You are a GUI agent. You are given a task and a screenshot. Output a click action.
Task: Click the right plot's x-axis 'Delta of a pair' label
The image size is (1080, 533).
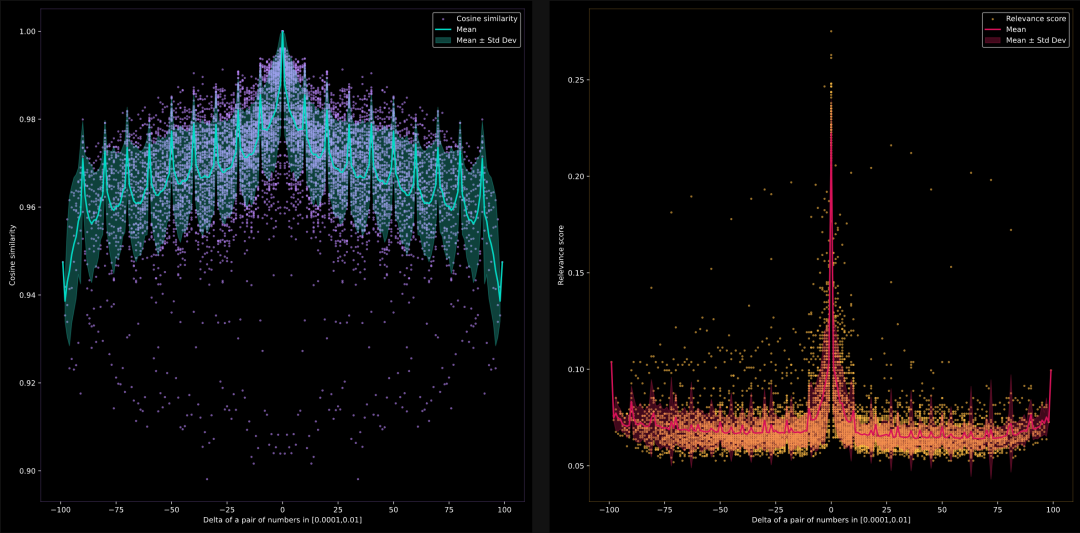pyautogui.click(x=831, y=519)
